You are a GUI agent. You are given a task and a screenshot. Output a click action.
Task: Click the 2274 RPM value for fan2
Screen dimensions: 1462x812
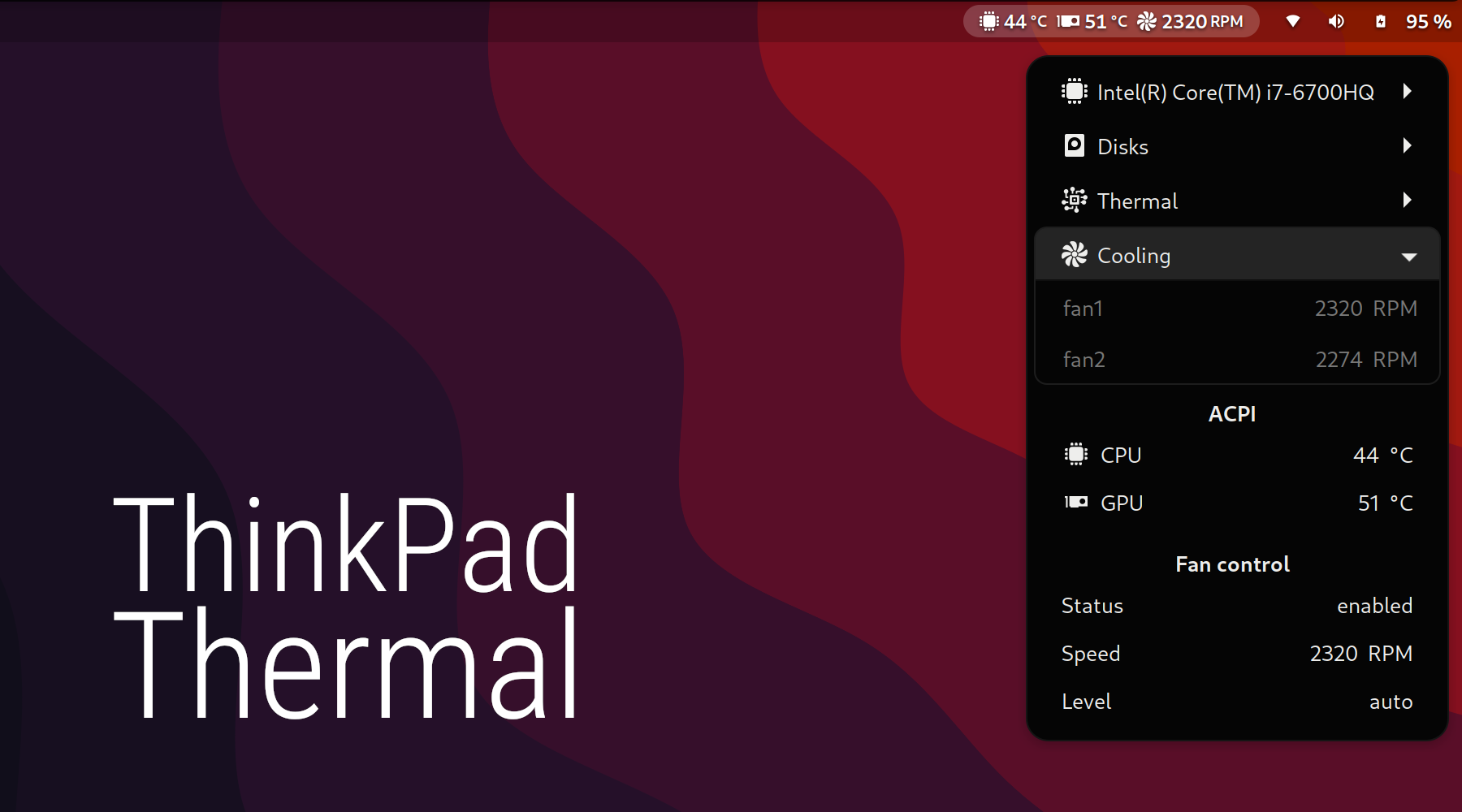click(1366, 360)
